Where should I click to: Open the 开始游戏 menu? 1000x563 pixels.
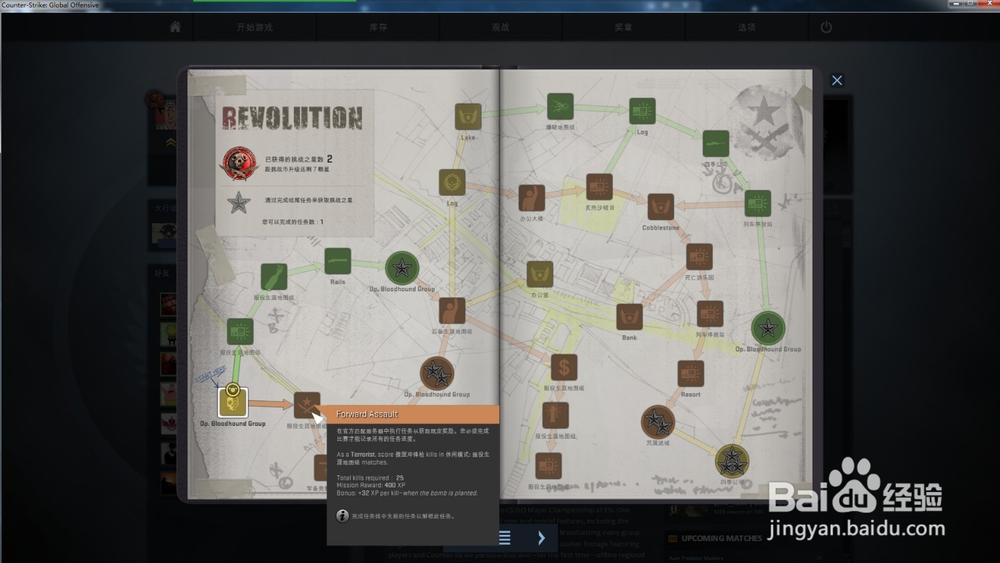tap(254, 27)
